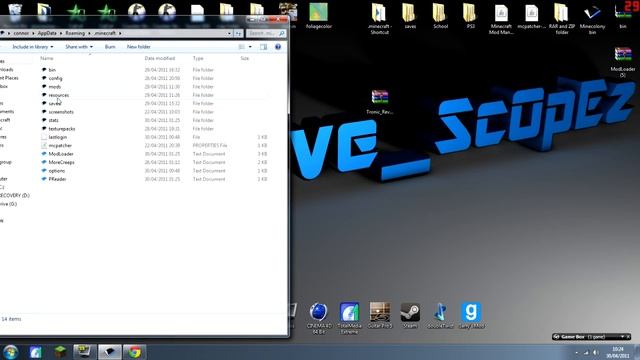
Task: Select ModLoader archive on desktop
Action: 623,62
